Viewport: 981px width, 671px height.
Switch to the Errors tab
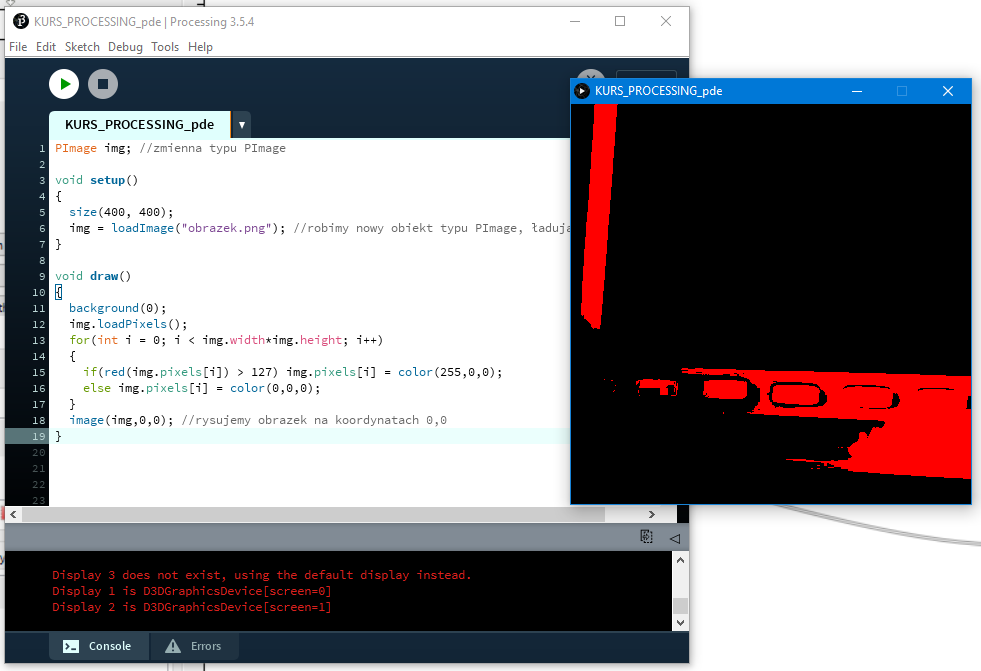[195, 646]
